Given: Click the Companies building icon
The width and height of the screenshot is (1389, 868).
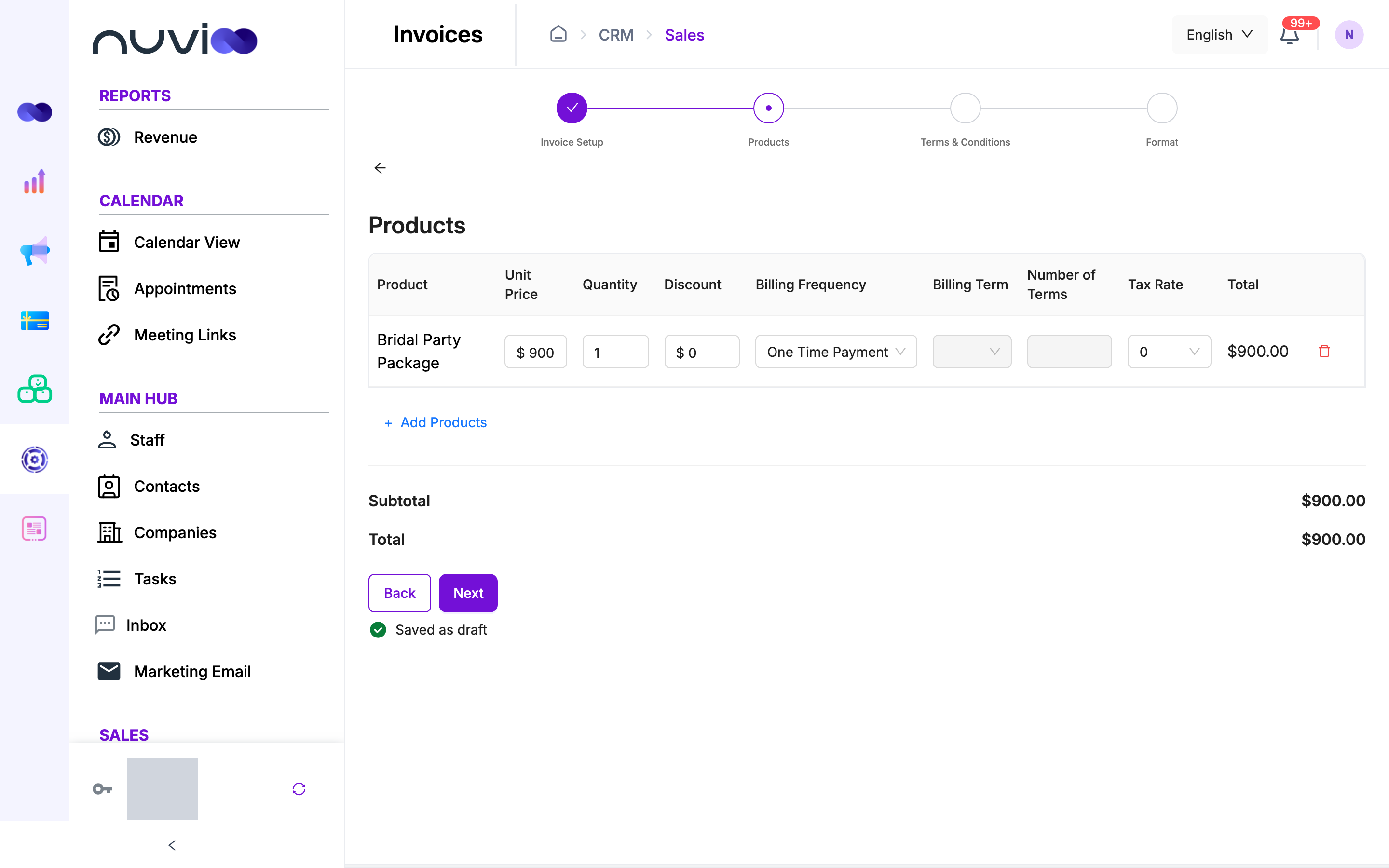Looking at the screenshot, I should tap(109, 532).
